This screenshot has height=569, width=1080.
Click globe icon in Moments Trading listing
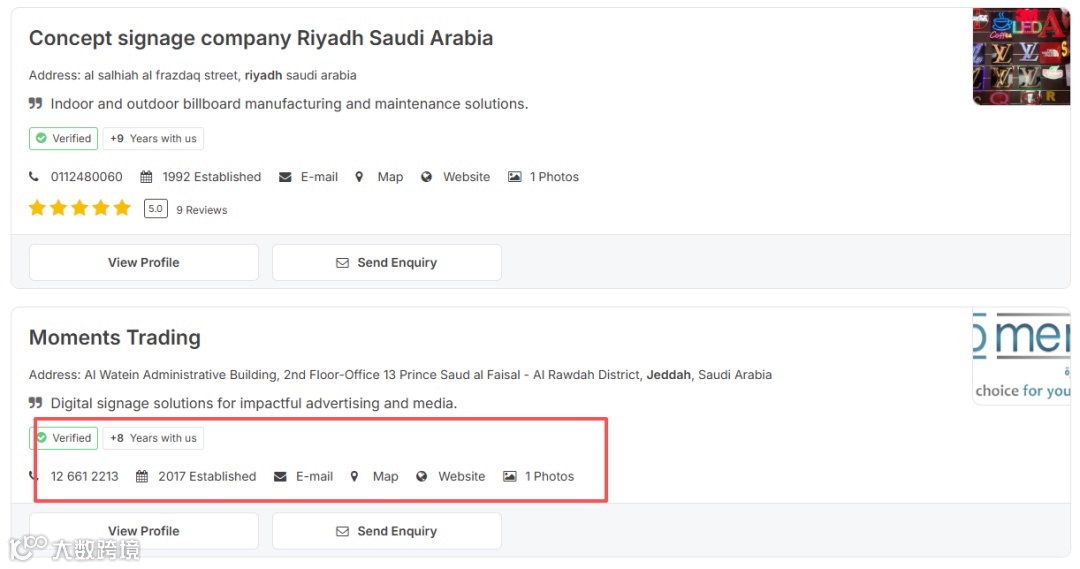point(421,477)
